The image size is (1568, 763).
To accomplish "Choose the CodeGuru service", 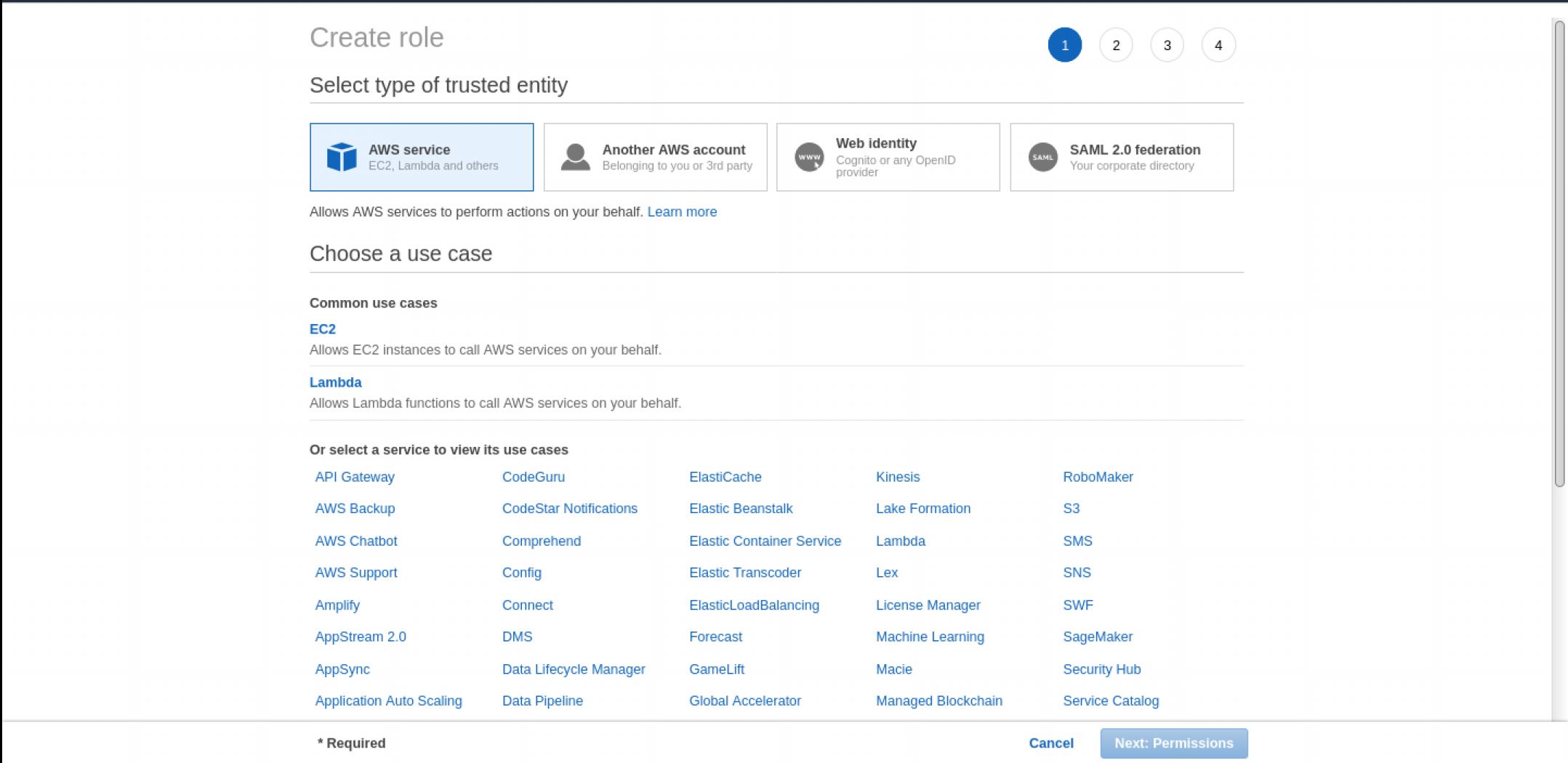I will tap(533, 477).
